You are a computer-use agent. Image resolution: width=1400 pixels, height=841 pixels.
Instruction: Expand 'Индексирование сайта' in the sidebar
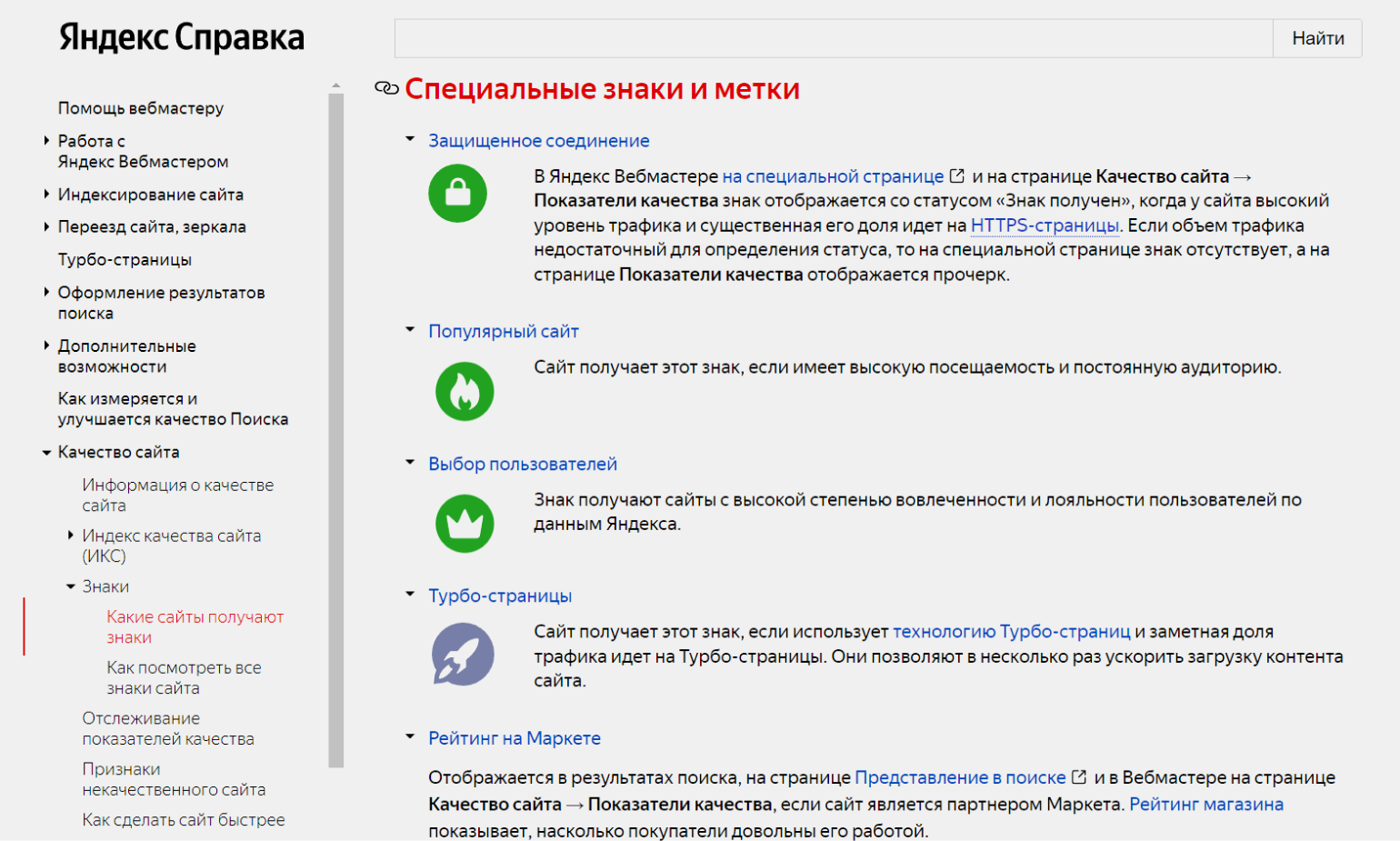coord(46,195)
